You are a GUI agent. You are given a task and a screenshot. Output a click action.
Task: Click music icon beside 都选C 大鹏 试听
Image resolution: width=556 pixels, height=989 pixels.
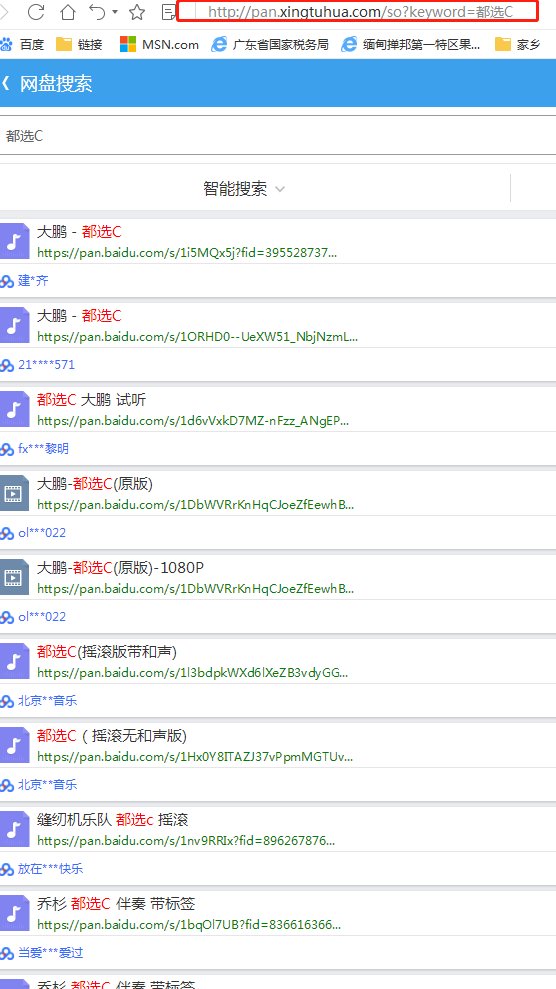(14, 409)
